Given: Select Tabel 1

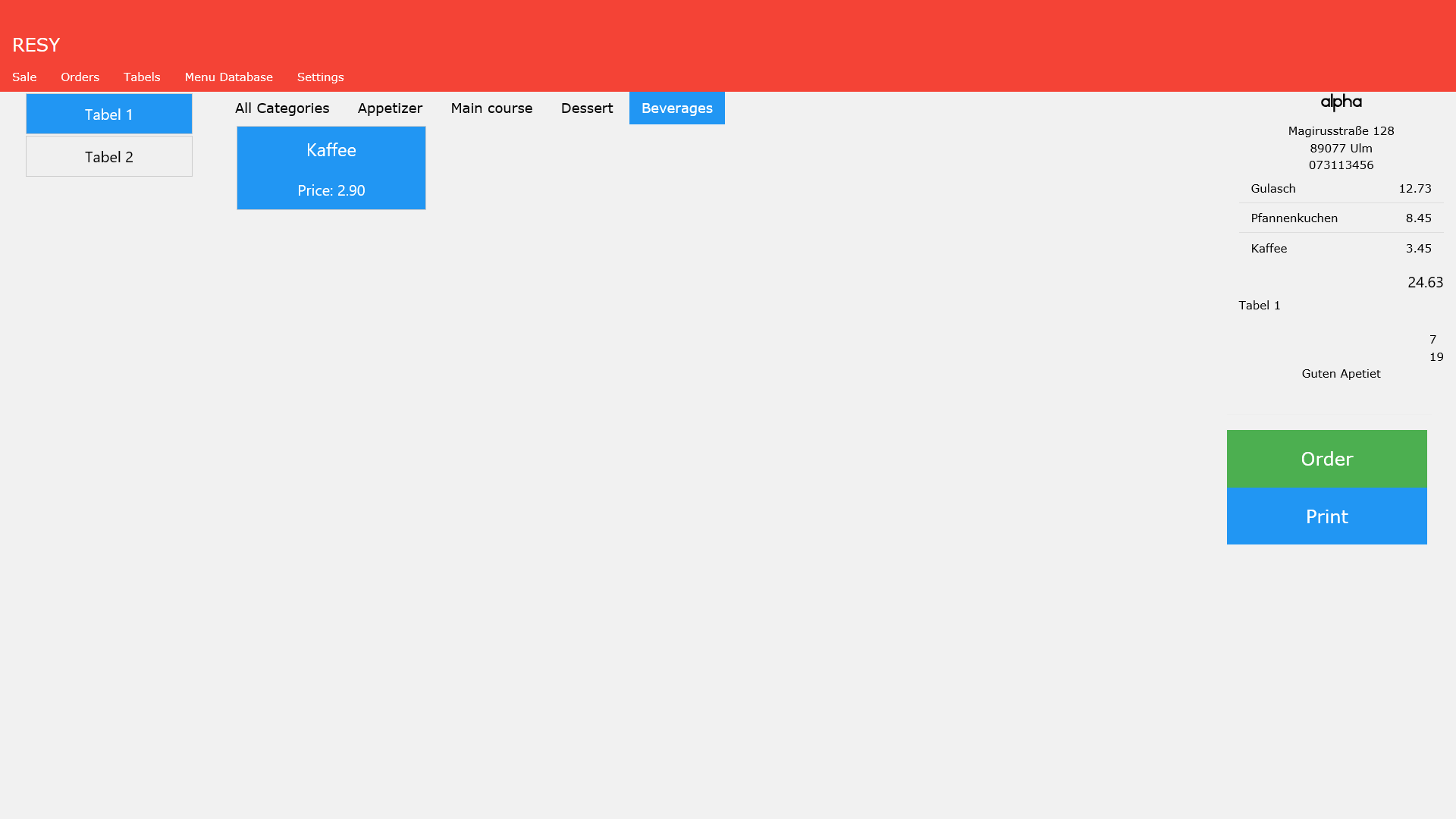Looking at the screenshot, I should (109, 115).
